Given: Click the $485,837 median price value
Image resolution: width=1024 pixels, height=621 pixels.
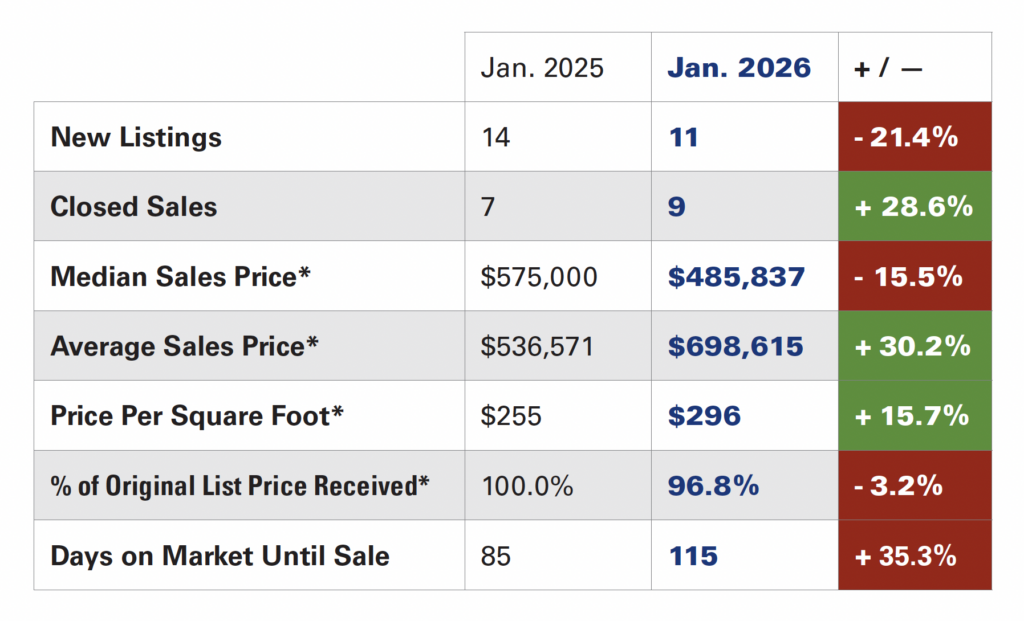Looking at the screenshot, I should tap(736, 276).
